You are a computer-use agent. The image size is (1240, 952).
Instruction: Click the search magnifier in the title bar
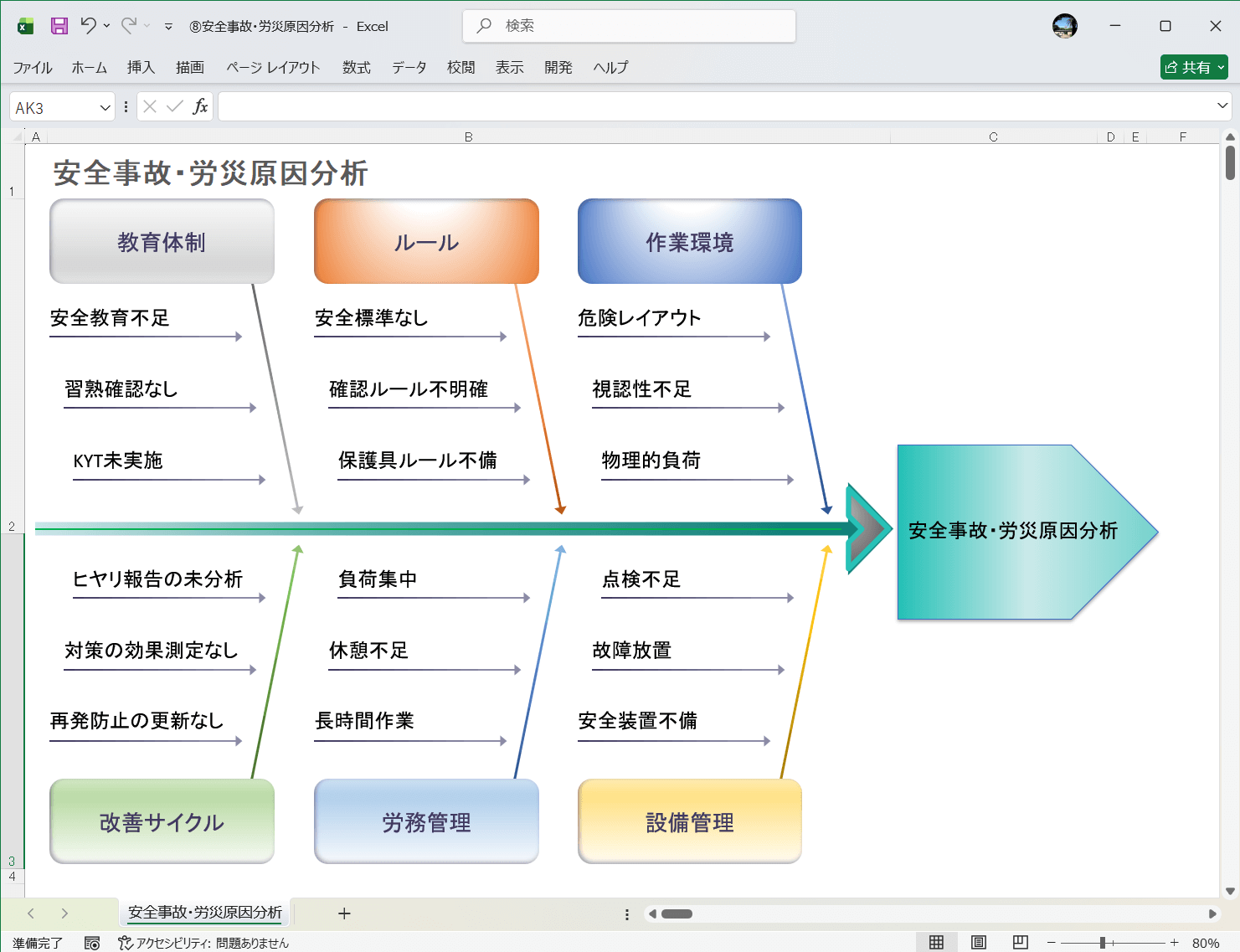click(x=483, y=26)
